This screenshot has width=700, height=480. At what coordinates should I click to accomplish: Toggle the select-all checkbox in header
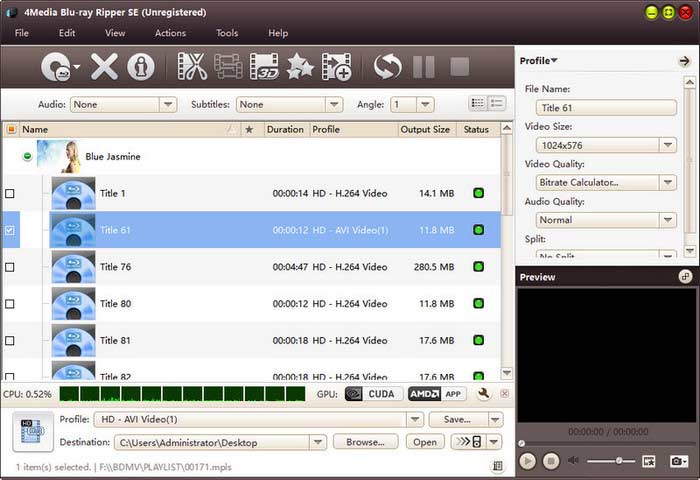[x=11, y=129]
